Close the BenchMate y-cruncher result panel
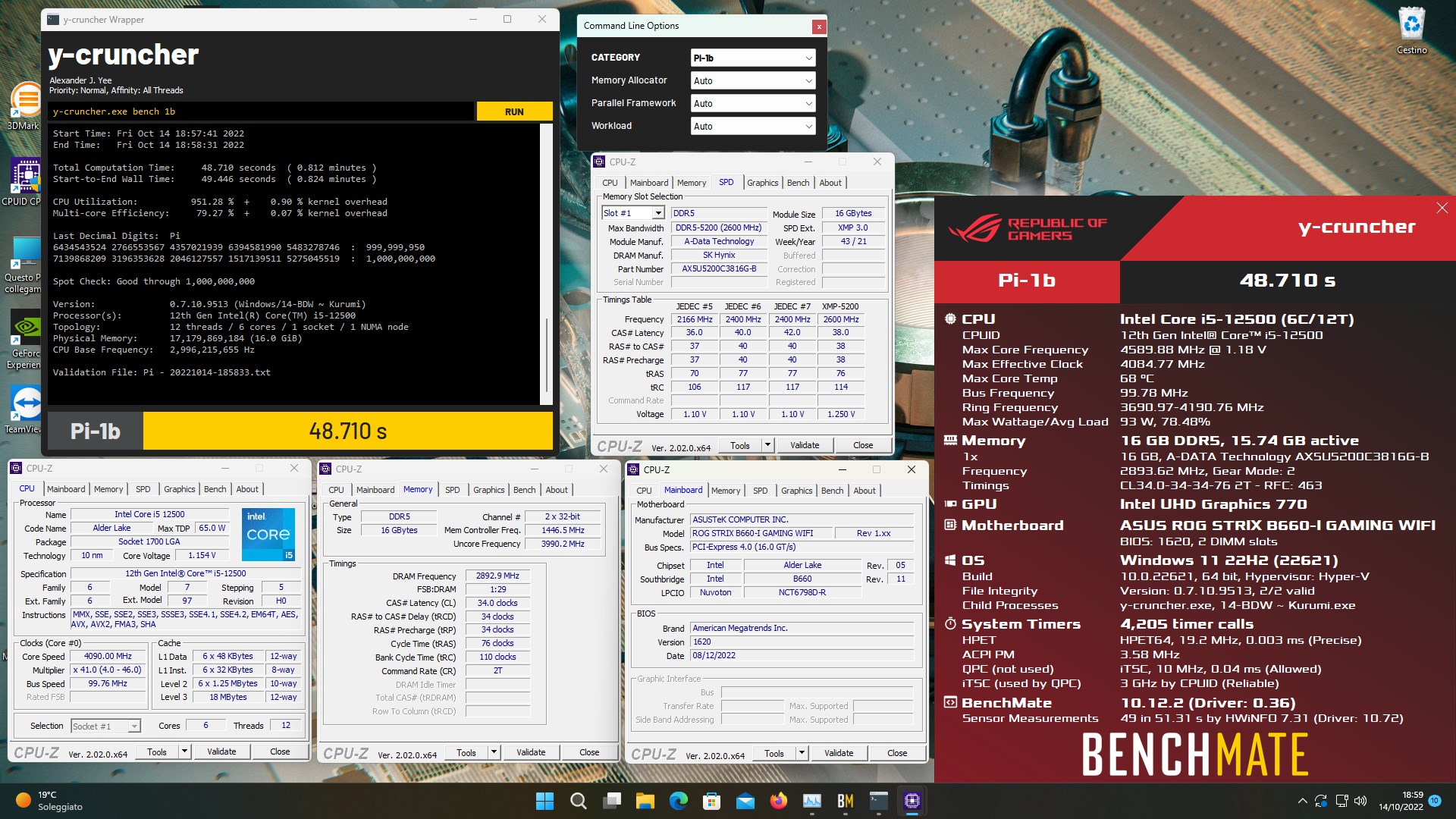This screenshot has width=1456, height=819. tap(1442, 208)
